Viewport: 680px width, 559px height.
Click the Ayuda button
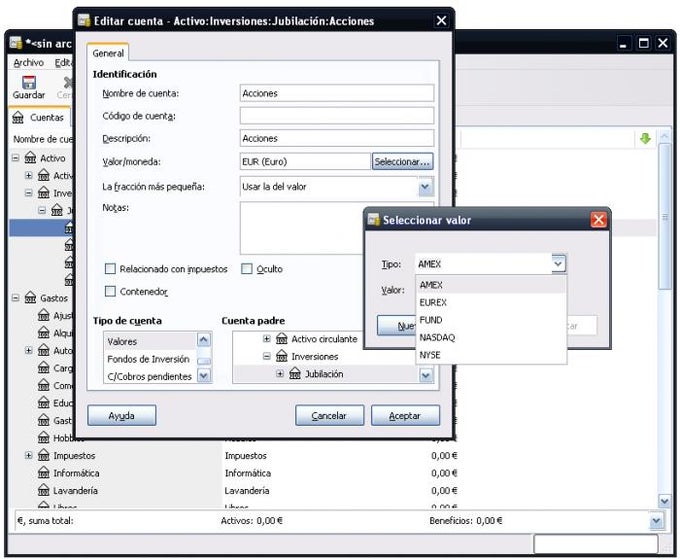coord(122,415)
